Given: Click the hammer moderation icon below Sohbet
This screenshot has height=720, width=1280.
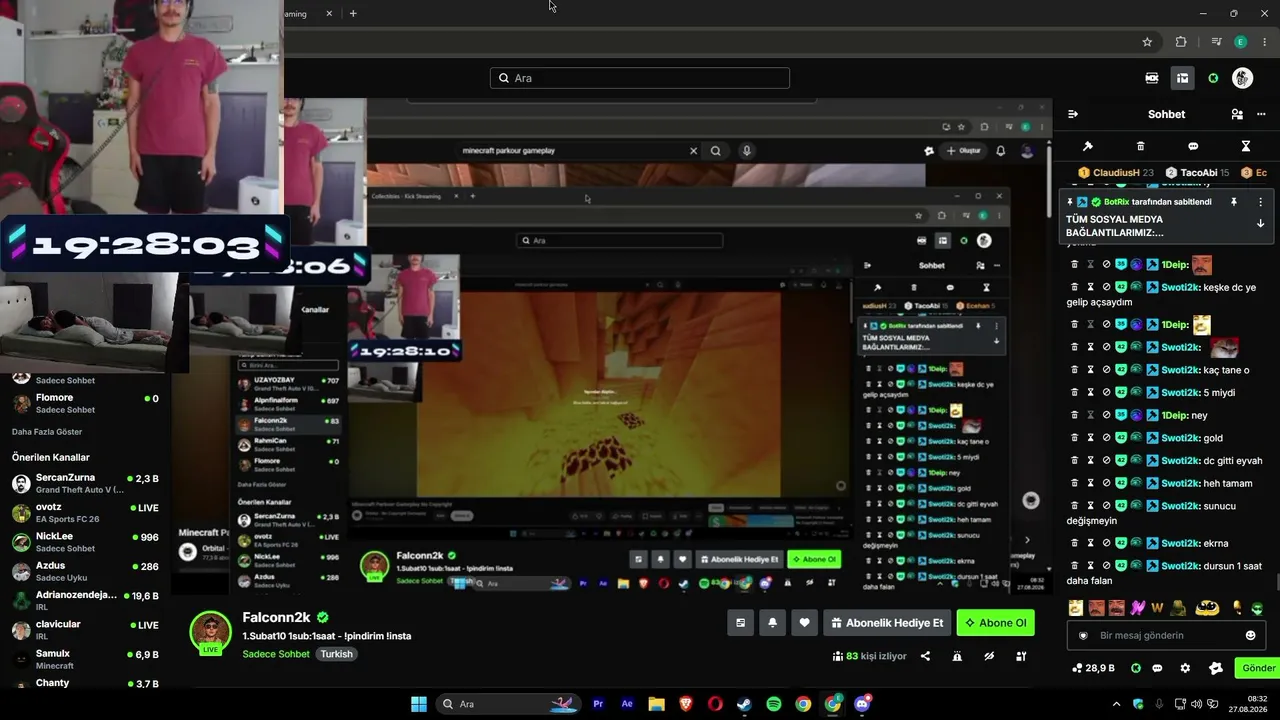Looking at the screenshot, I should [1088, 146].
